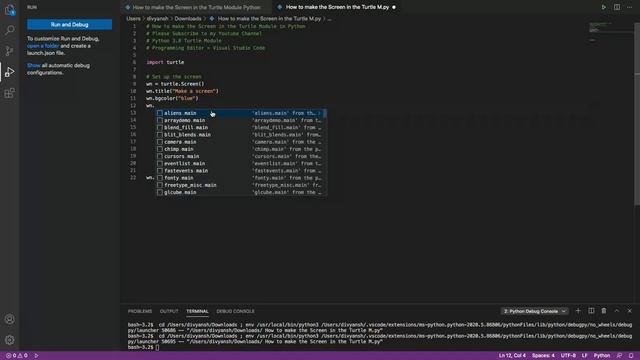Open editor More Actions ellipsis
The image size is (640, 360).
[x=629, y=7]
